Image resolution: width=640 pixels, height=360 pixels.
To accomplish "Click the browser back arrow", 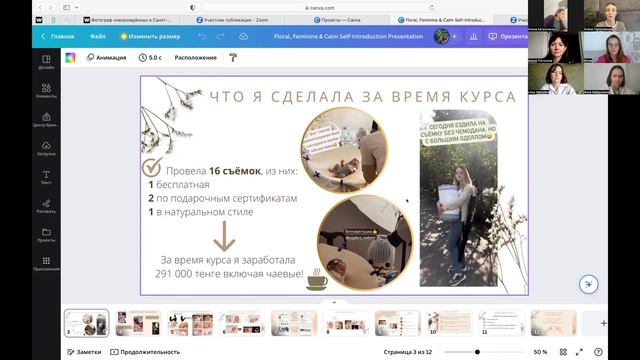I will [x=40, y=8].
